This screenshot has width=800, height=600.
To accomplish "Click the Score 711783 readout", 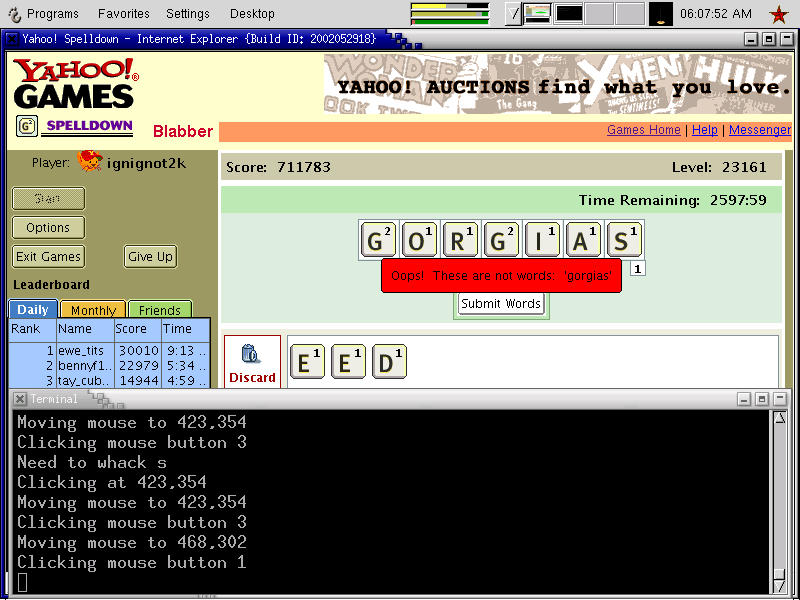I will (278, 167).
